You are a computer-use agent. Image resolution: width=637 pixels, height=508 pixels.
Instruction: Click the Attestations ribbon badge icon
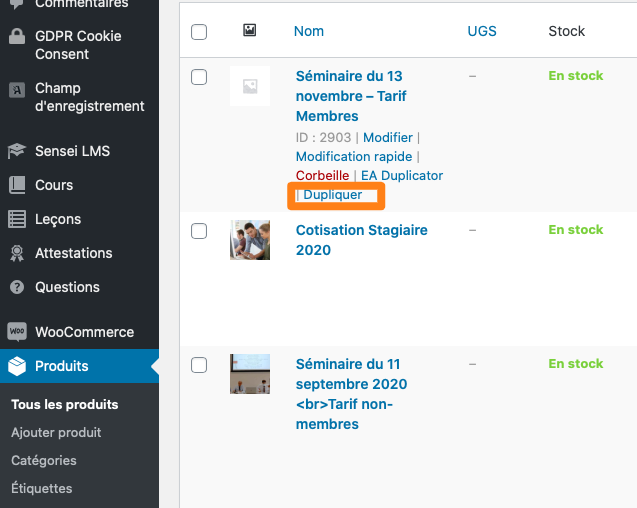tap(17, 253)
